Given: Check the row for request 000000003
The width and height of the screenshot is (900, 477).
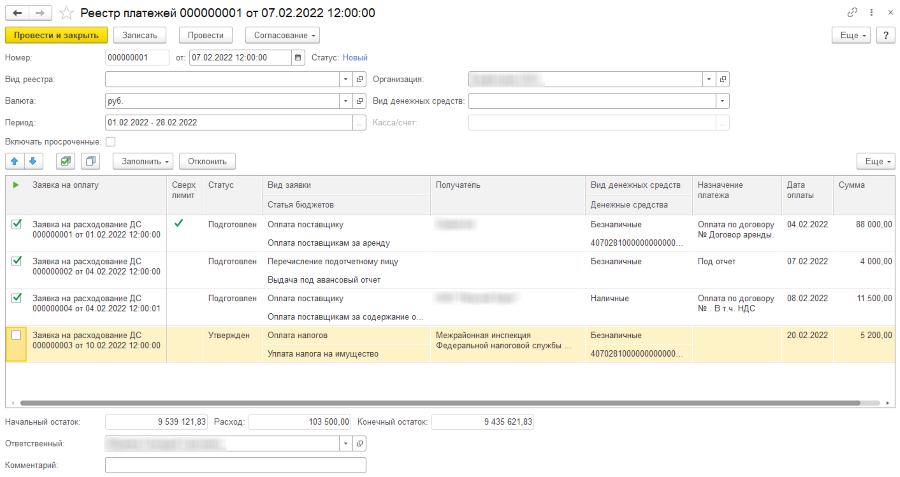Looking at the screenshot, I should [16, 335].
